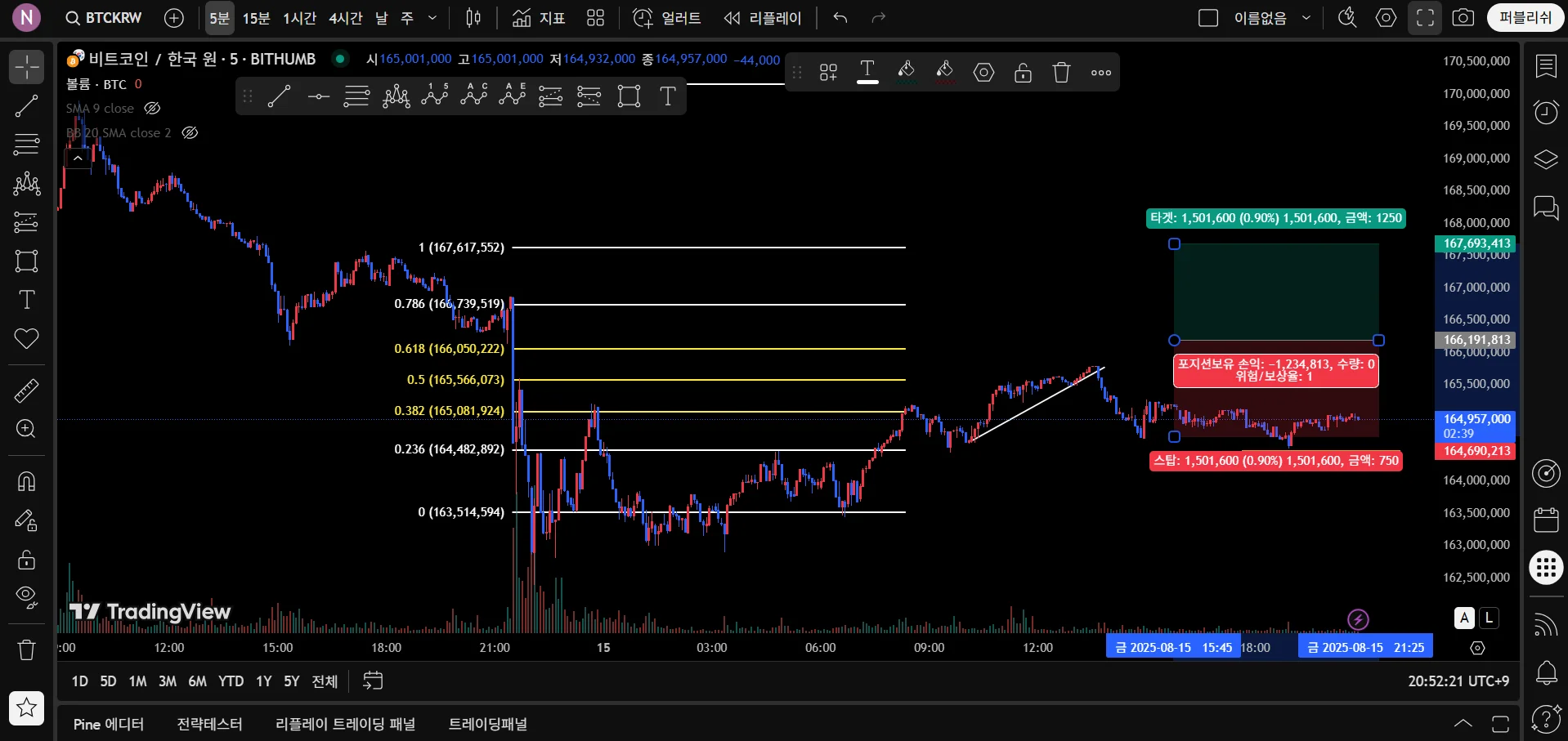
Task: Open settings for the selected drawing
Action: 983,73
